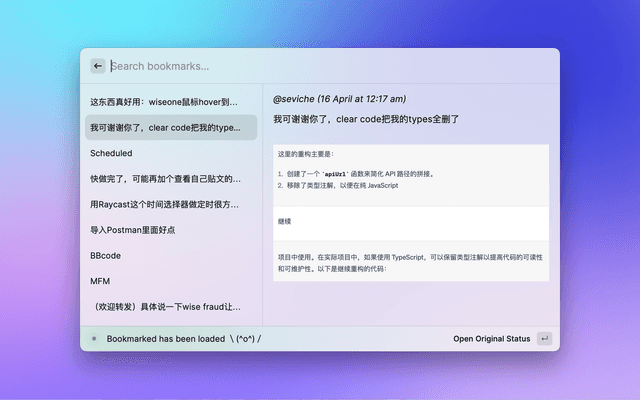The width and height of the screenshot is (640, 400).
Task: Click the middle image showing 继续
Action: (411, 220)
